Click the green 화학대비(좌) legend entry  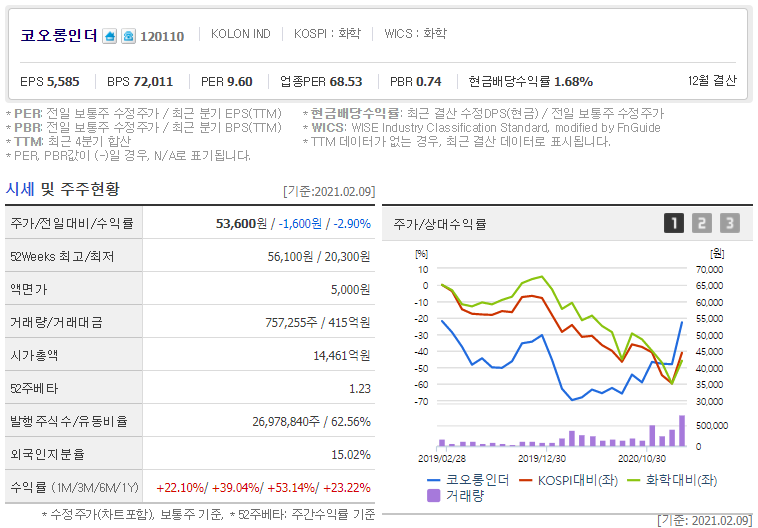(x=672, y=480)
